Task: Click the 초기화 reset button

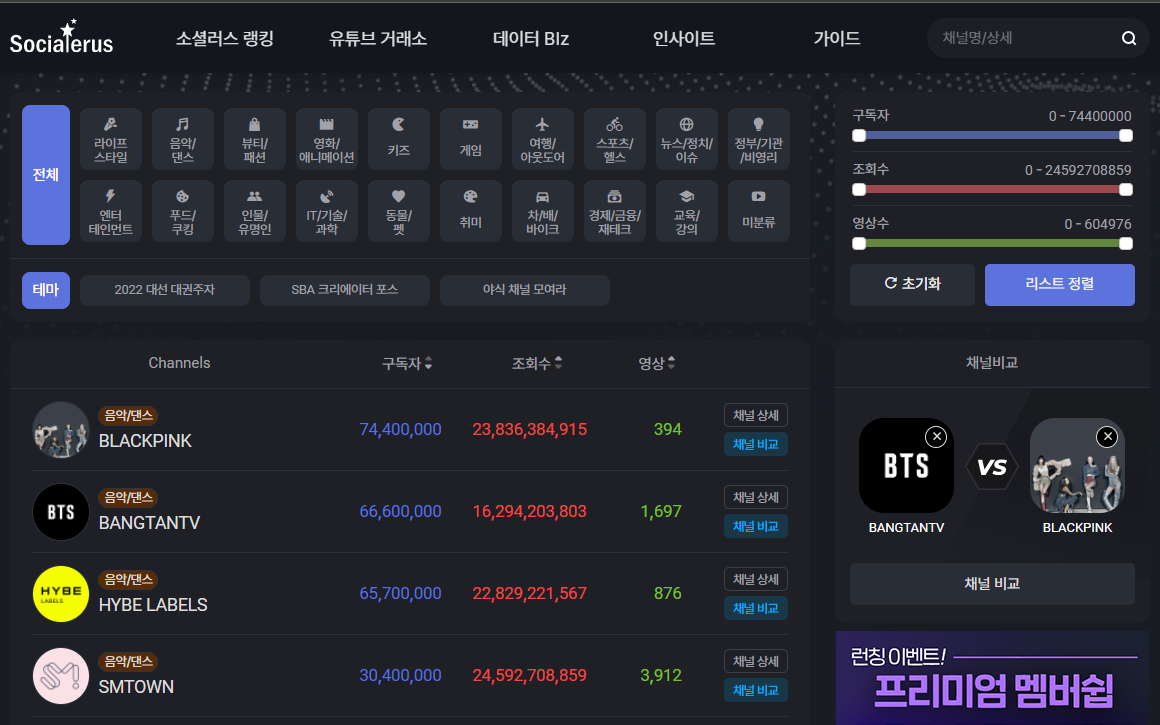Action: pyautogui.click(x=912, y=285)
